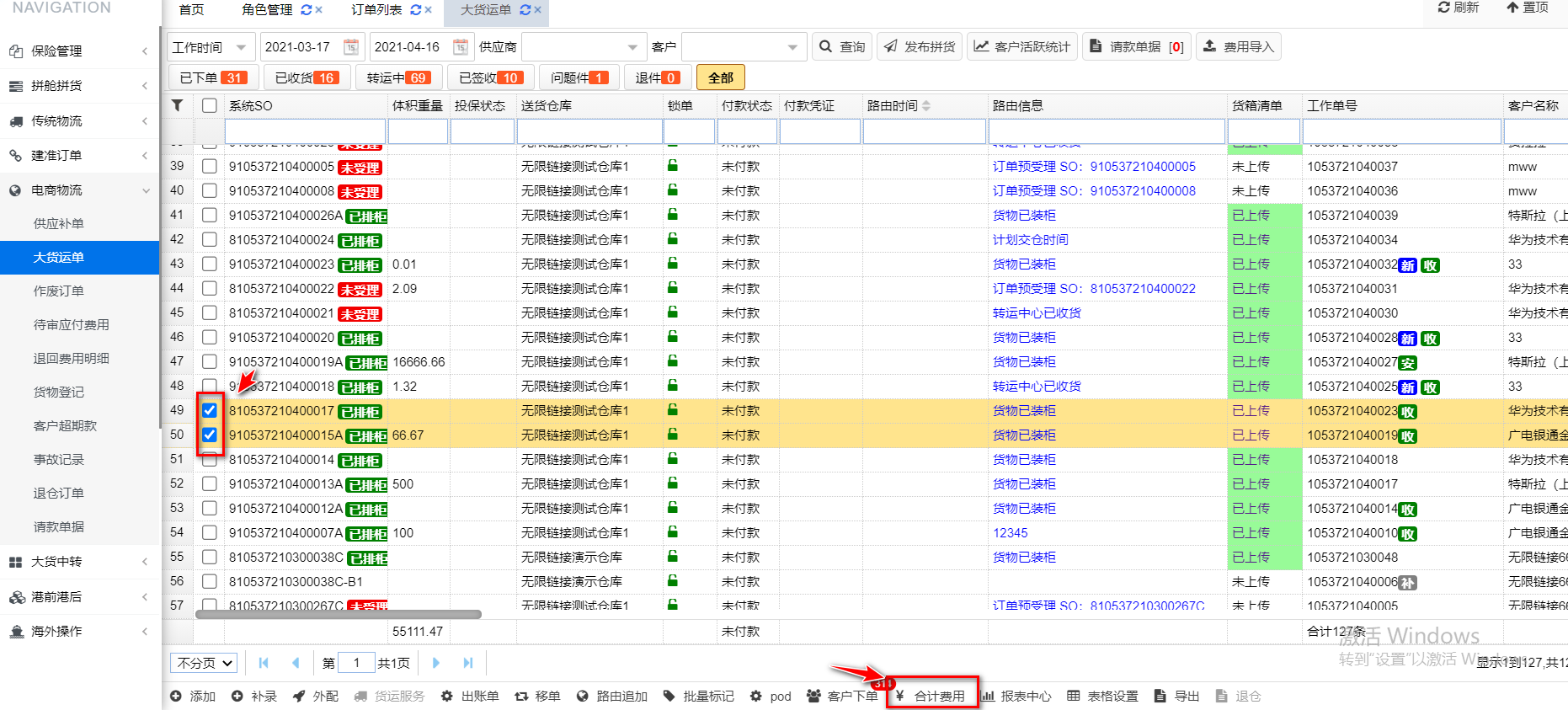Image resolution: width=1568 pixels, height=710 pixels.
Task: Click the 查询 search button
Action: click(841, 47)
